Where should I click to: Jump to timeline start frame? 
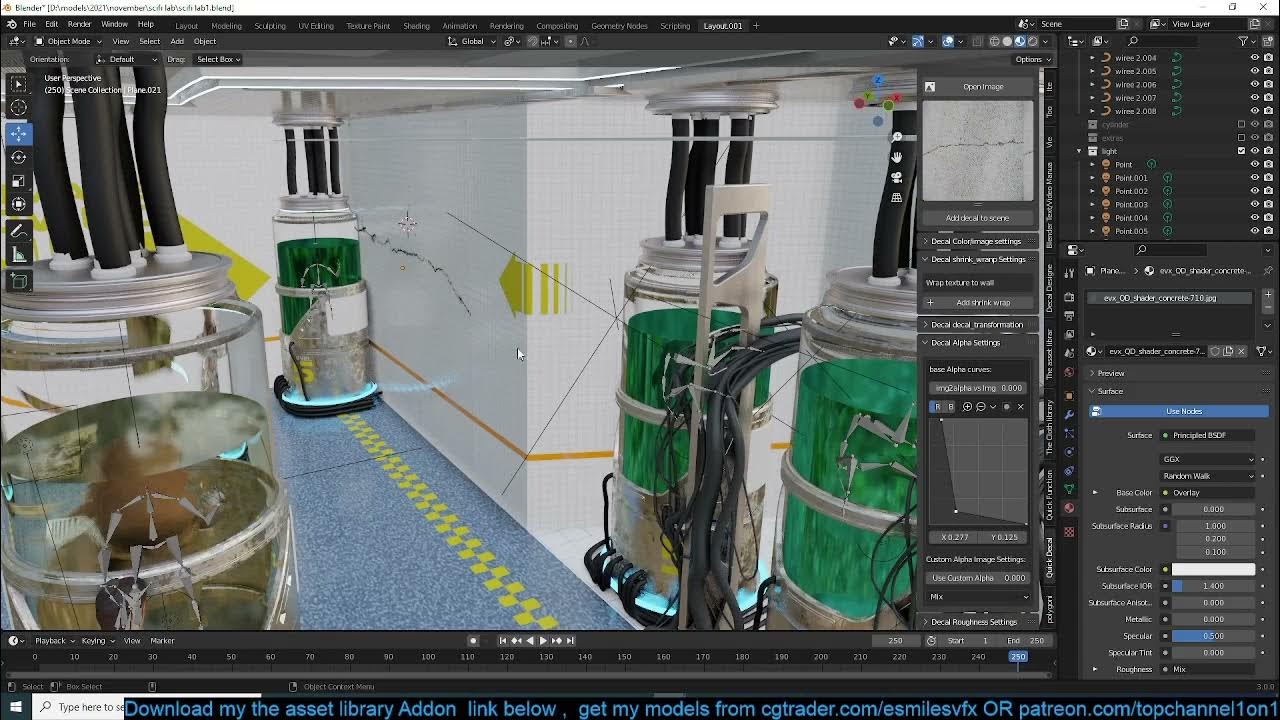502,640
